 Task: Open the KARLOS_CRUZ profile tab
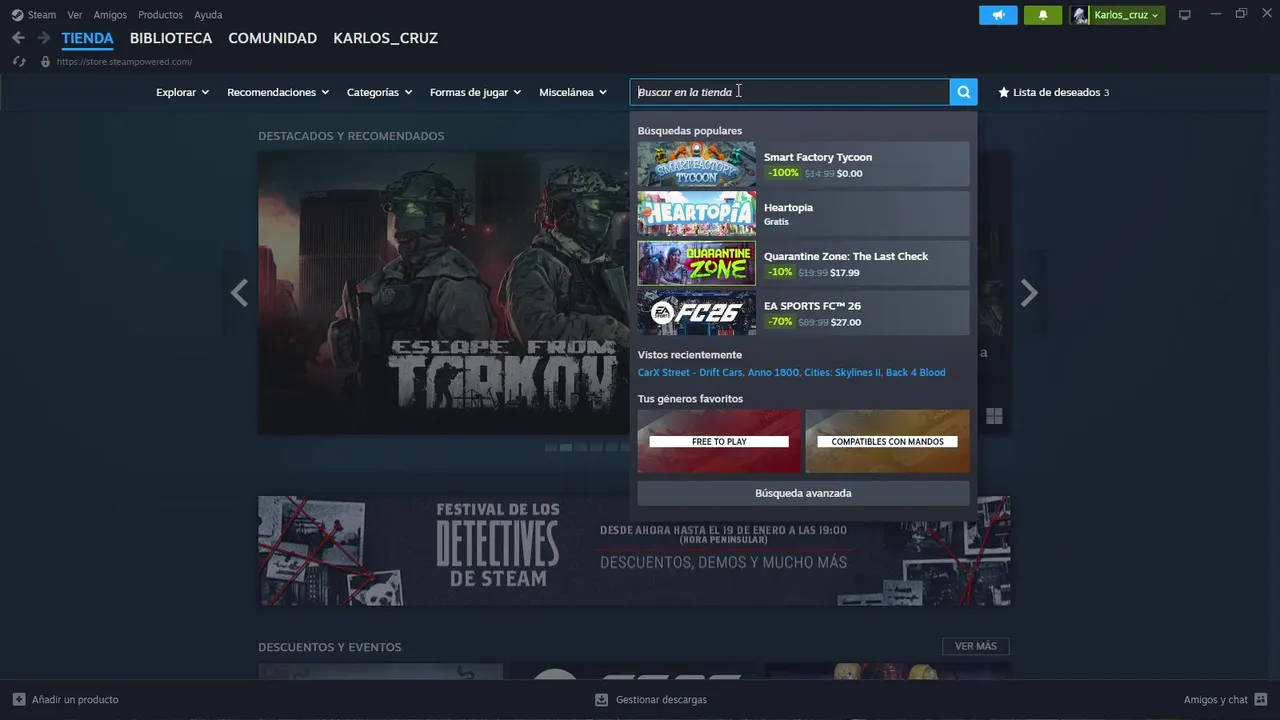pos(385,38)
